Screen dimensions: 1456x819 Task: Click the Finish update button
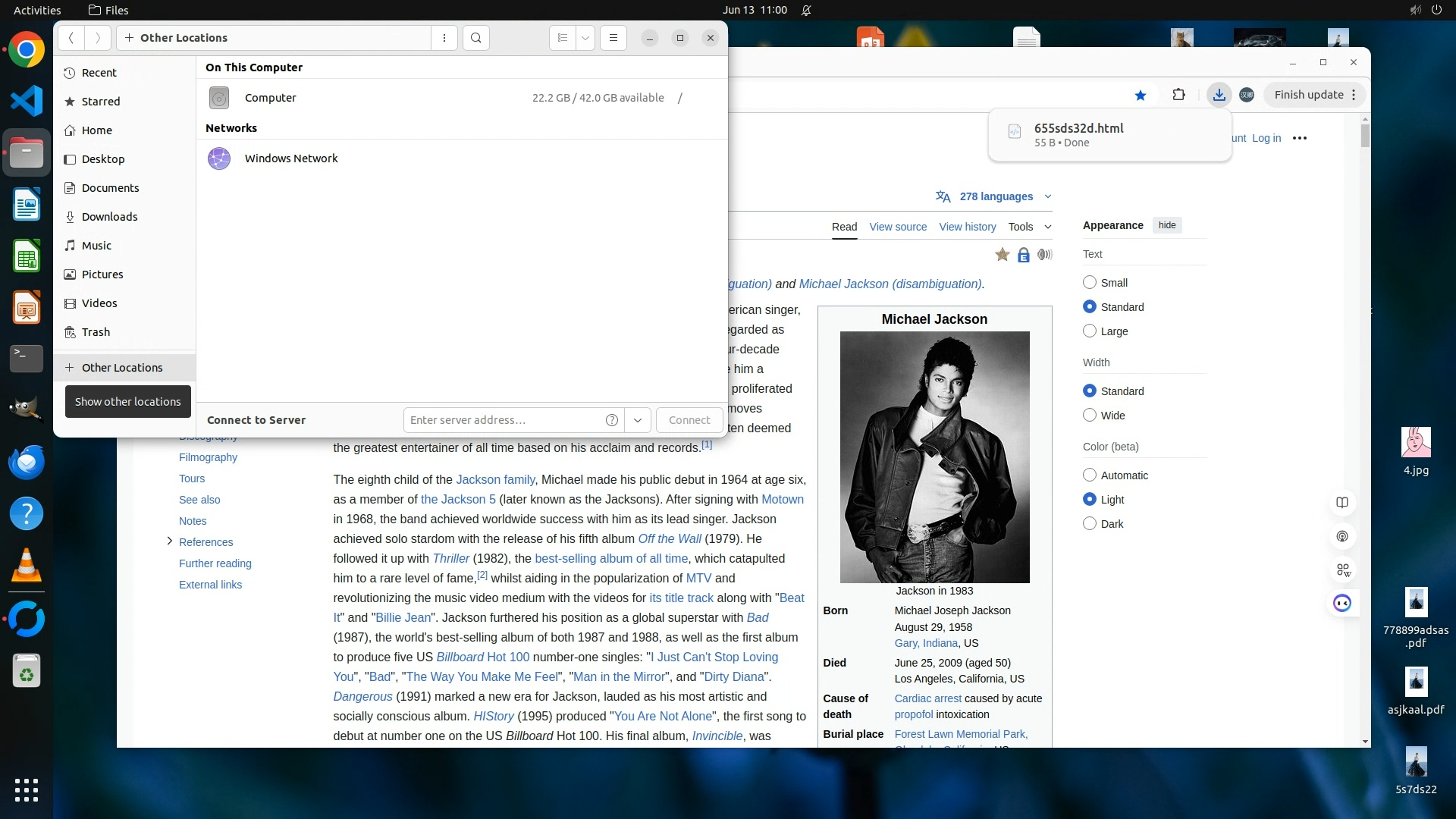coord(1308,95)
